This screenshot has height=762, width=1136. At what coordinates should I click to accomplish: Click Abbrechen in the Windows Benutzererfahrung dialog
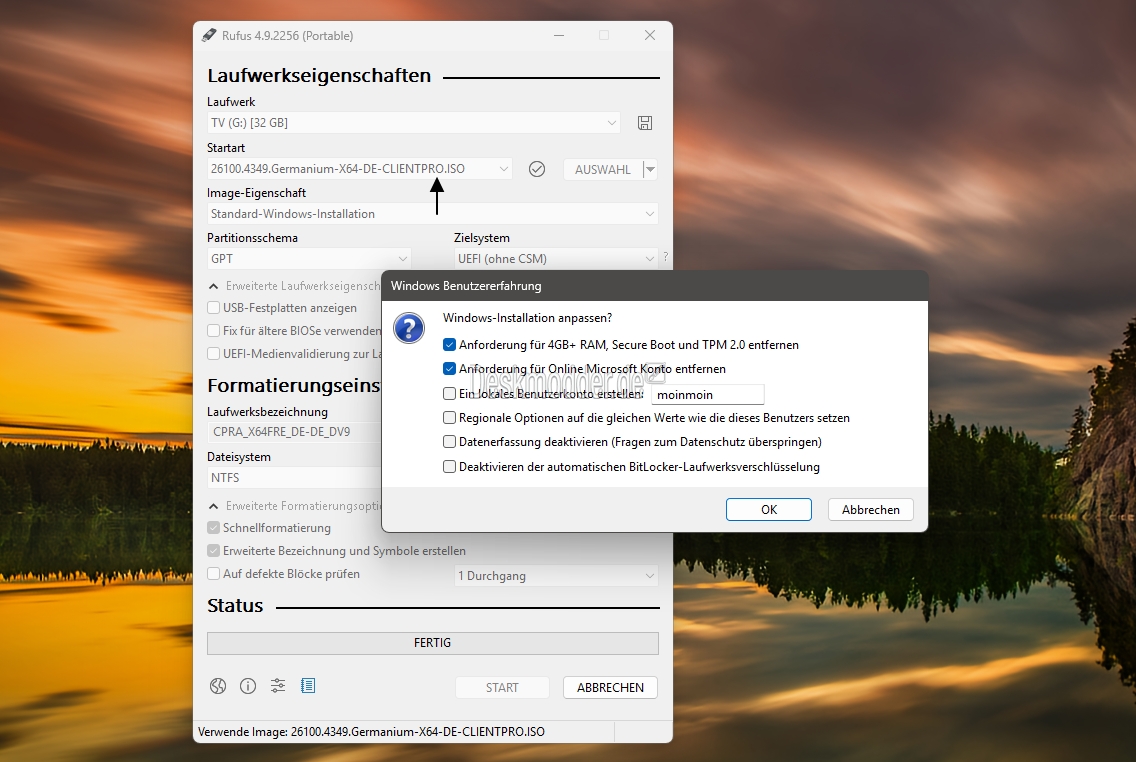click(x=871, y=509)
